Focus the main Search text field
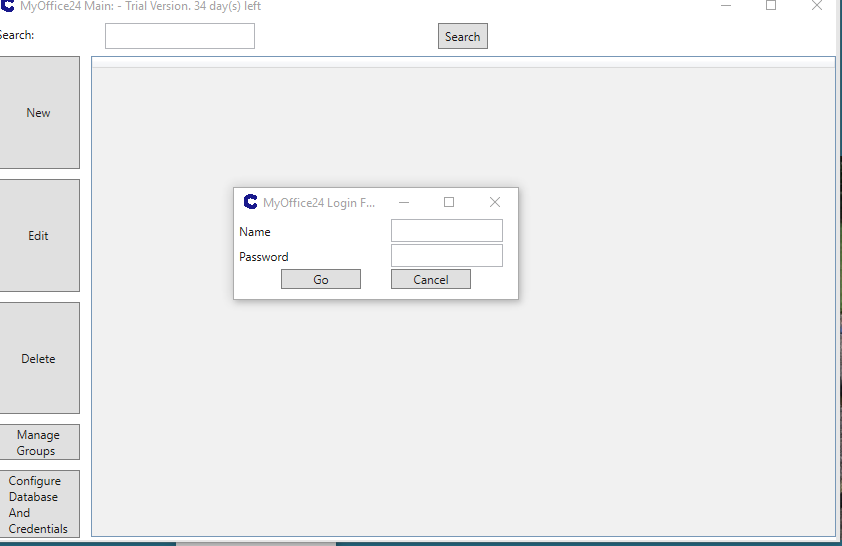Image resolution: width=842 pixels, height=546 pixels. (x=180, y=36)
